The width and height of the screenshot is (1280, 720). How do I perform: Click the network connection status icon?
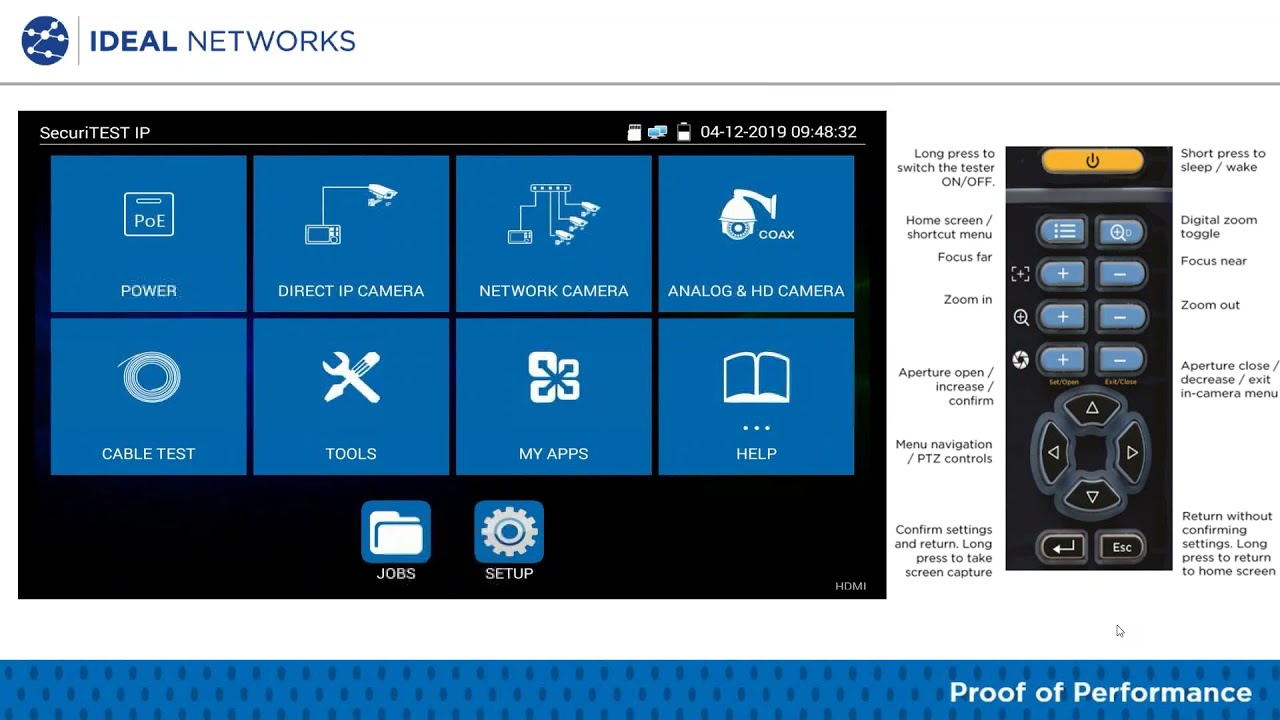click(x=657, y=132)
